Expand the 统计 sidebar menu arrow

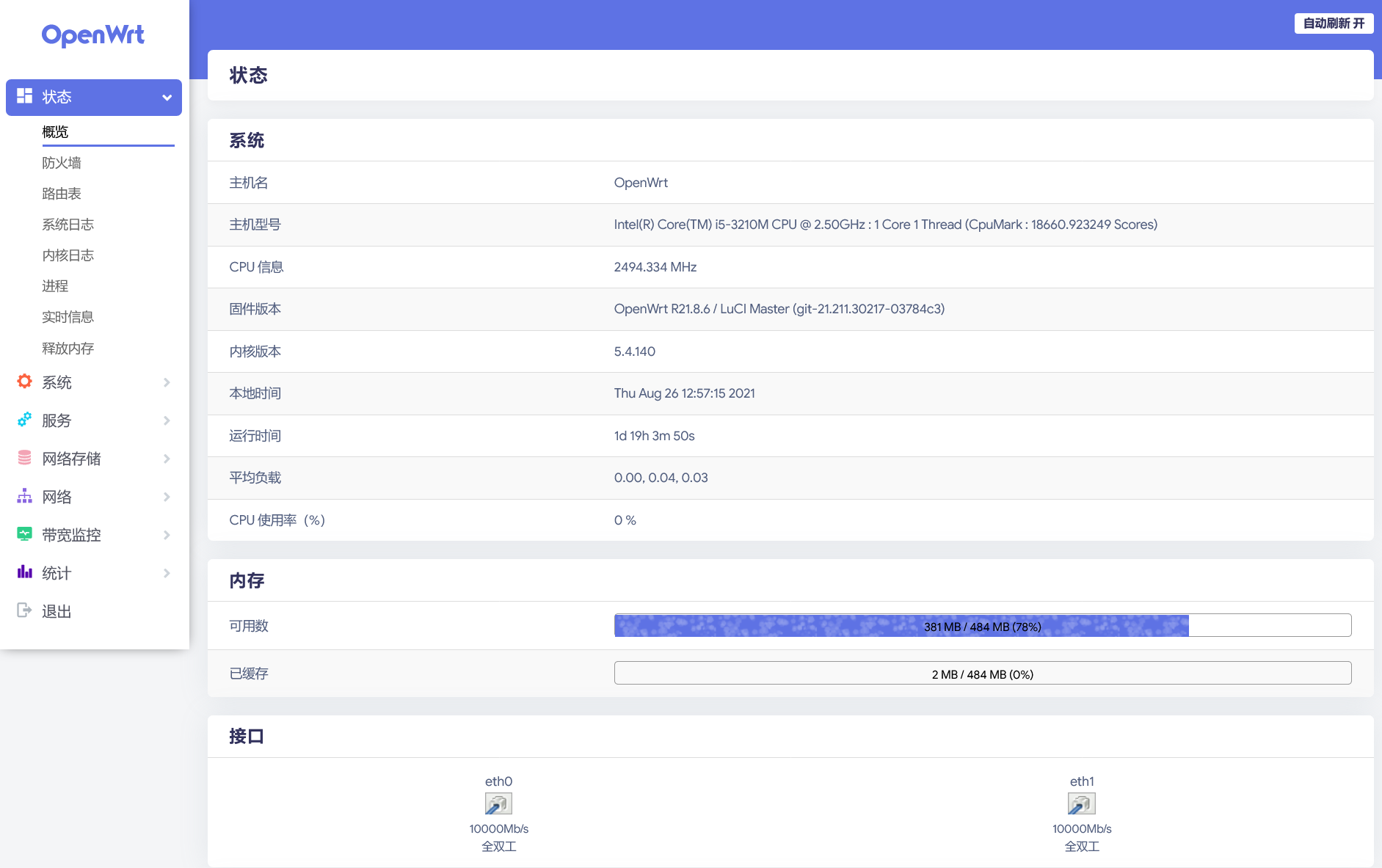coord(167,573)
